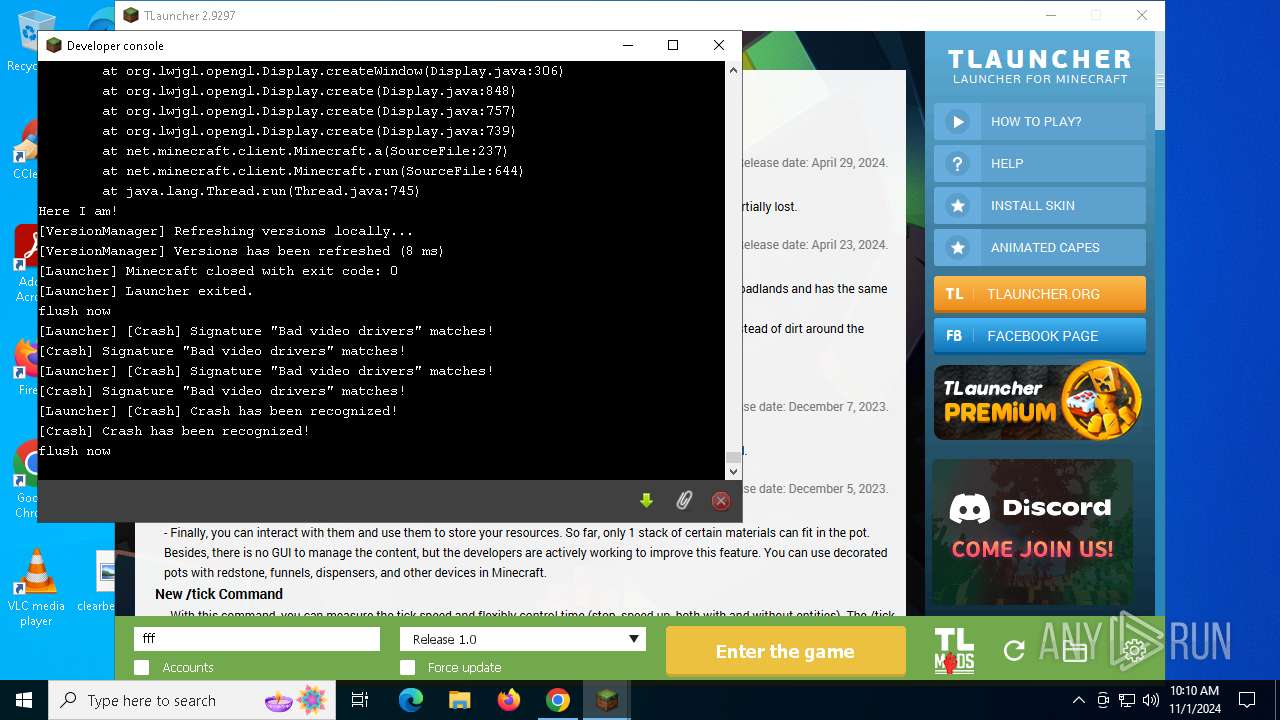Click the console scrollbar down arrow

[x=733, y=471]
